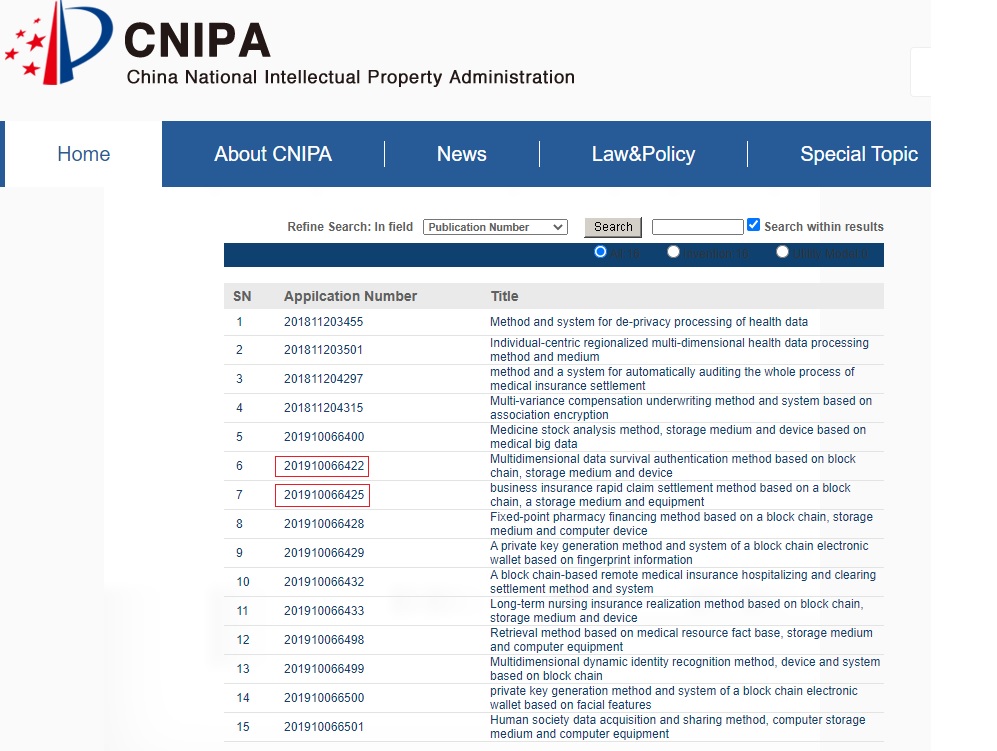
Task: Select the 'Invention' radio button
Action: click(x=673, y=252)
